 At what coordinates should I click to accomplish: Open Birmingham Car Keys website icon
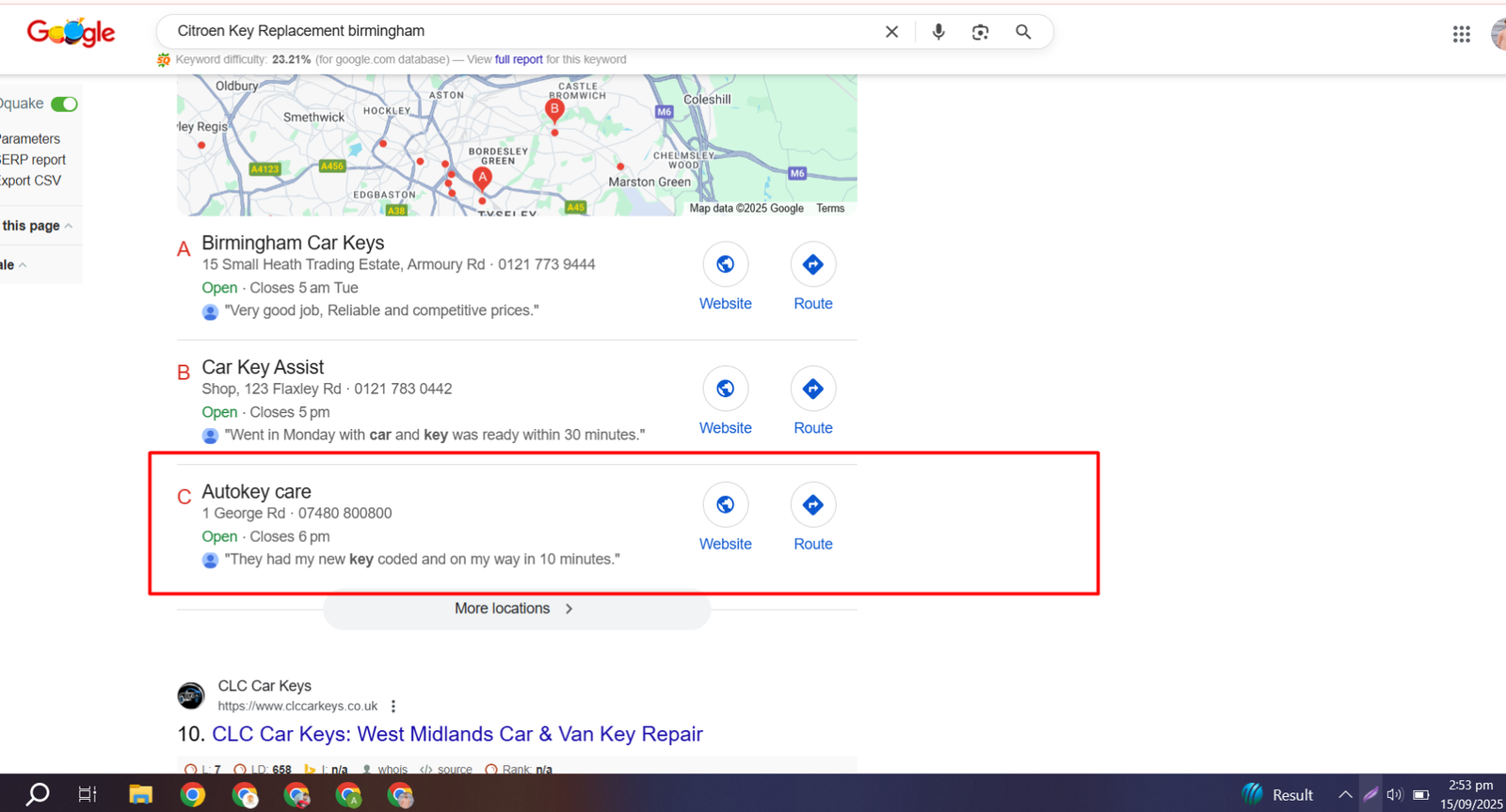pyautogui.click(x=725, y=265)
